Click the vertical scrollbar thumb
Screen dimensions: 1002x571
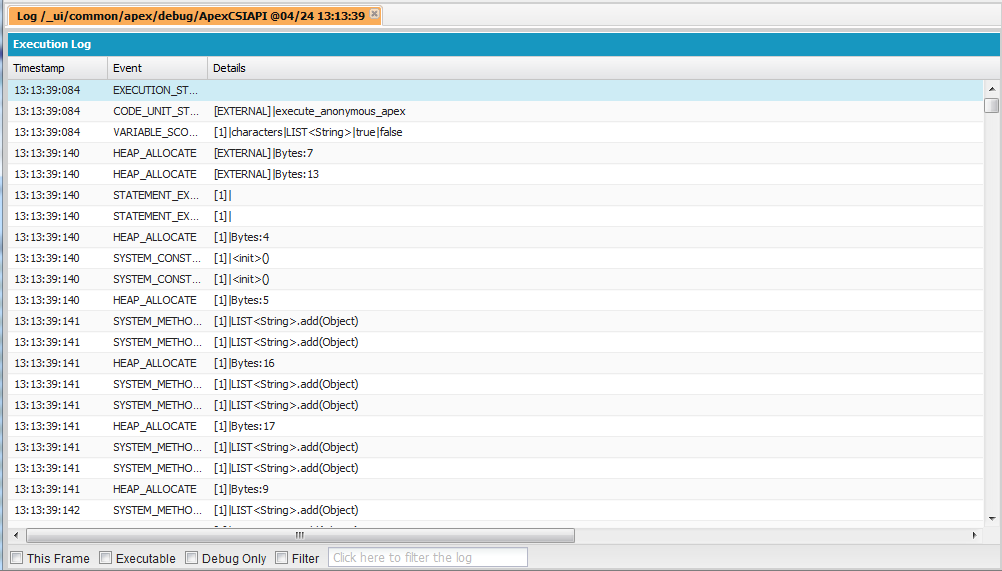(992, 105)
